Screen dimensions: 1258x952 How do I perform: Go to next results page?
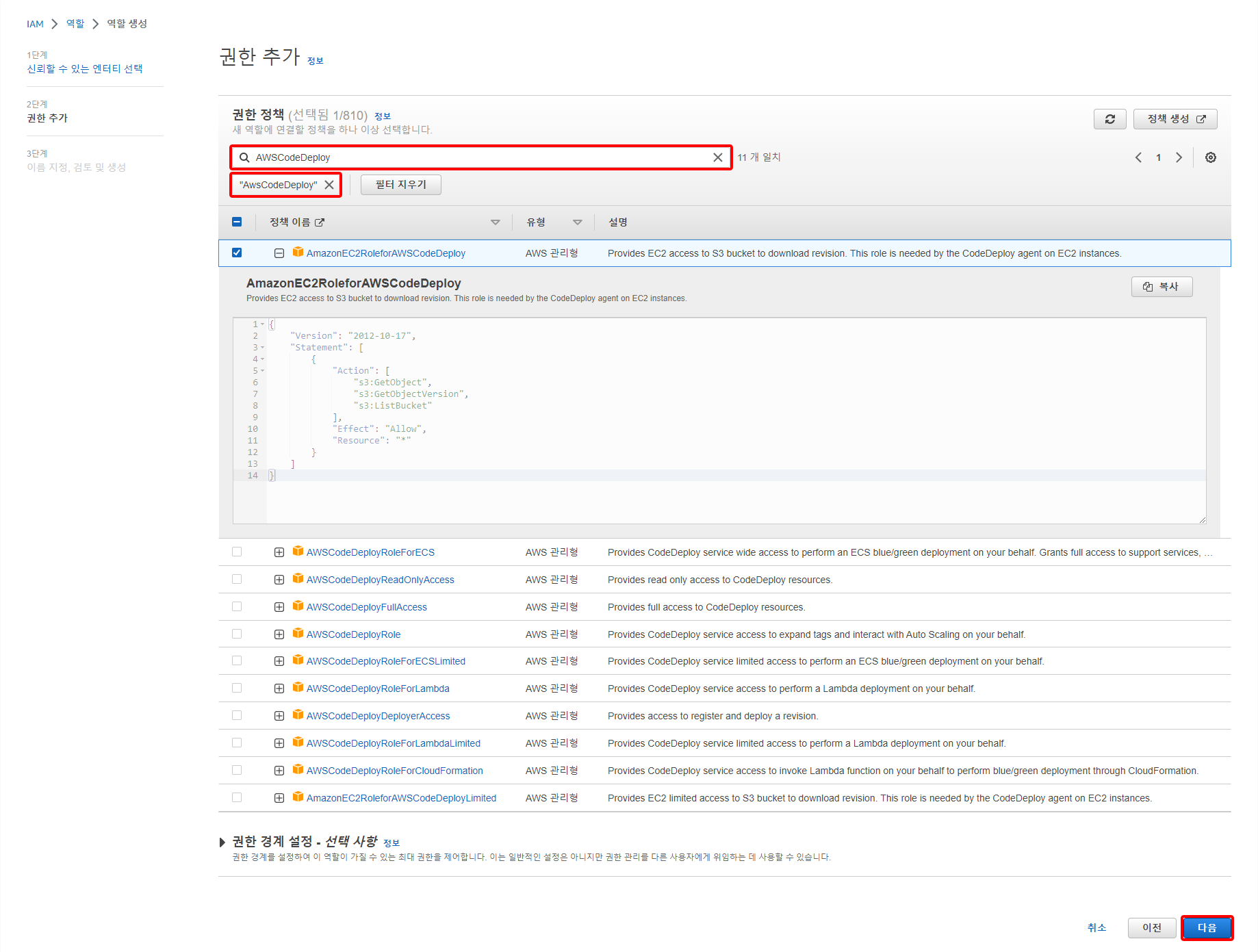pos(1179,157)
